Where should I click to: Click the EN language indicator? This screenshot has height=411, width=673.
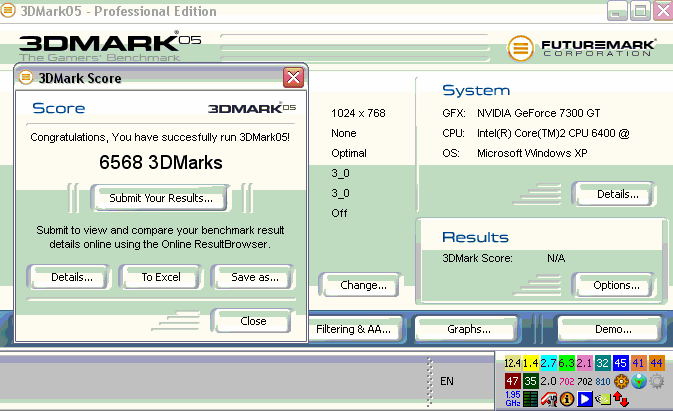tap(446, 381)
